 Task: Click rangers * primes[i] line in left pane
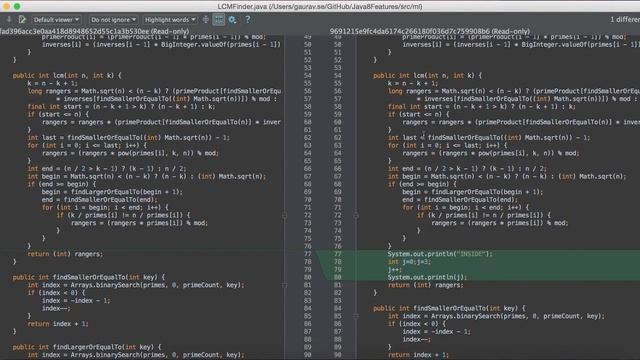coord(140,223)
